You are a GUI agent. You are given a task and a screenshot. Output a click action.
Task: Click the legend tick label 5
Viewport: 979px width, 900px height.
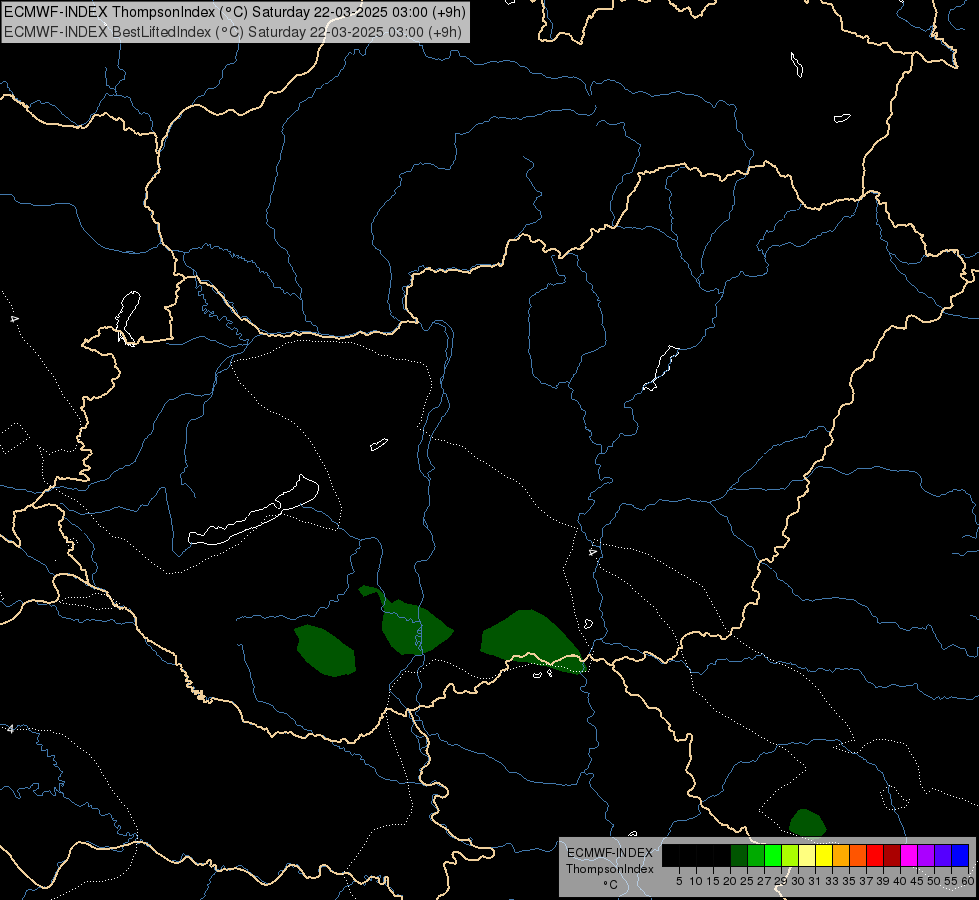(x=679, y=881)
